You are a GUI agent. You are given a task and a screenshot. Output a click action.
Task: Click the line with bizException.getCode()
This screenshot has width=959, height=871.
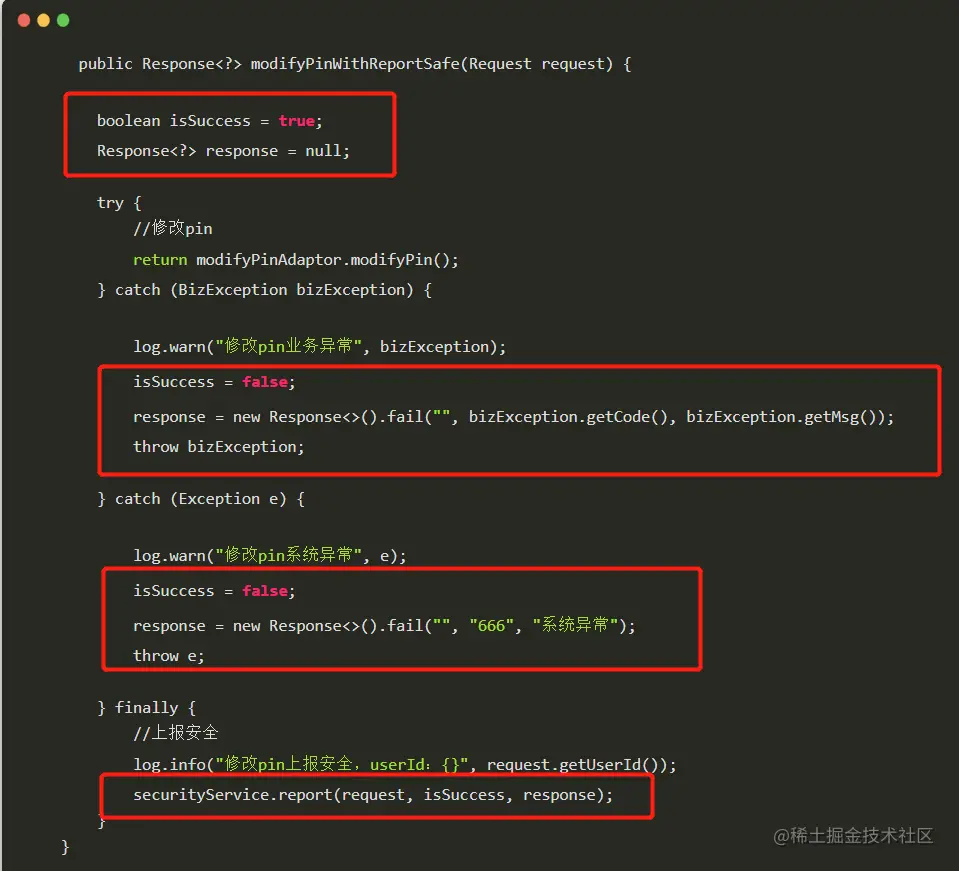coord(514,417)
